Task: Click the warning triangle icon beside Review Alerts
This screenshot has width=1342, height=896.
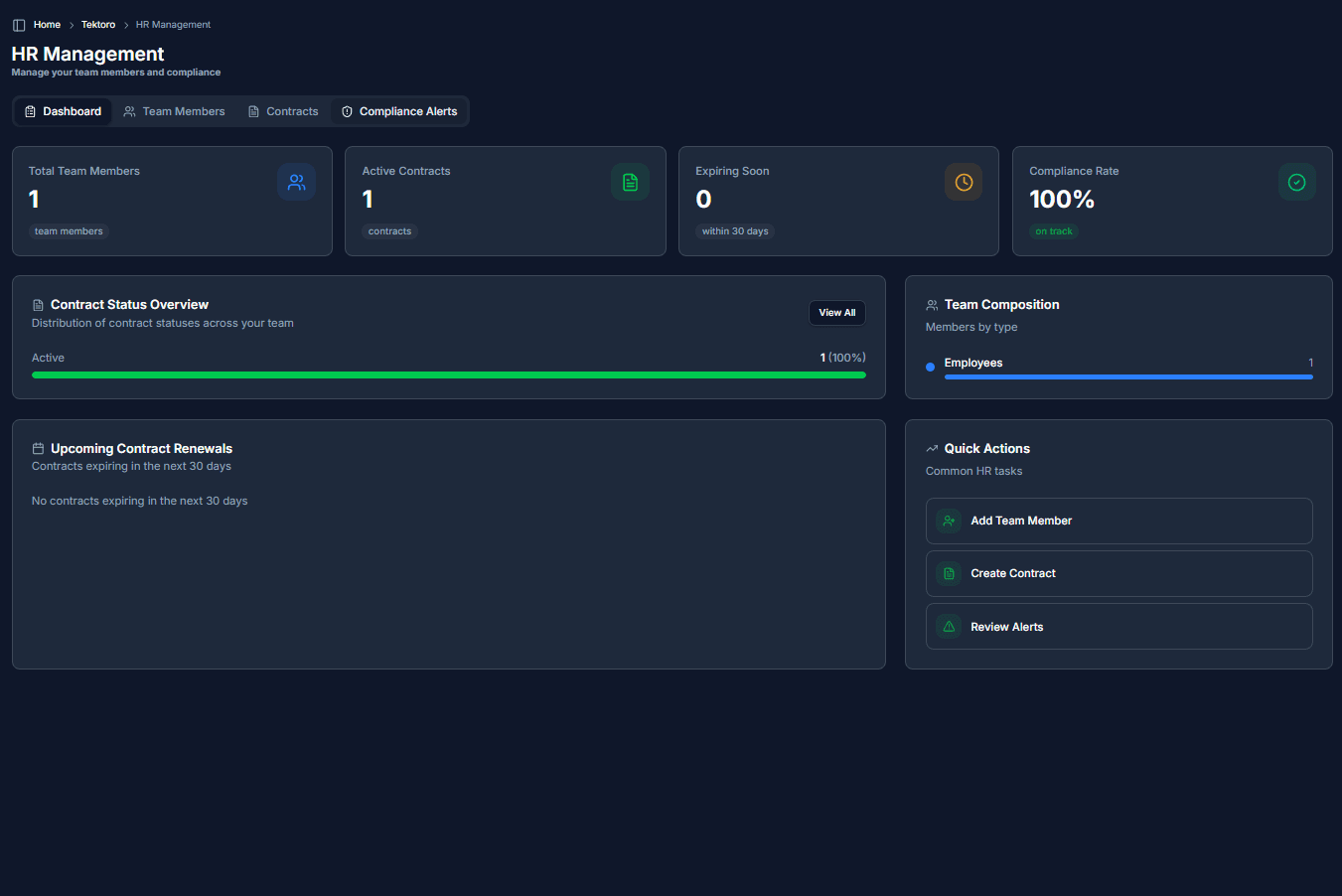Action: coord(949,627)
